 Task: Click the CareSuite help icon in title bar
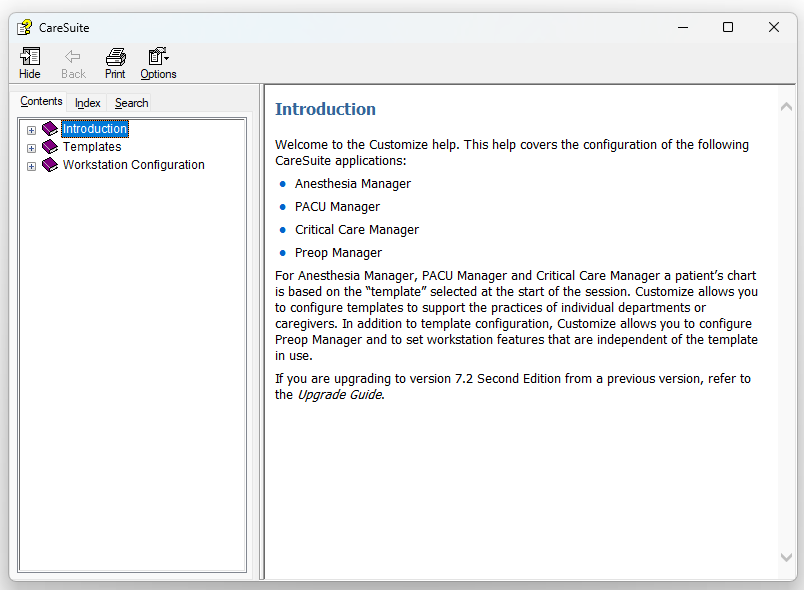tap(24, 27)
